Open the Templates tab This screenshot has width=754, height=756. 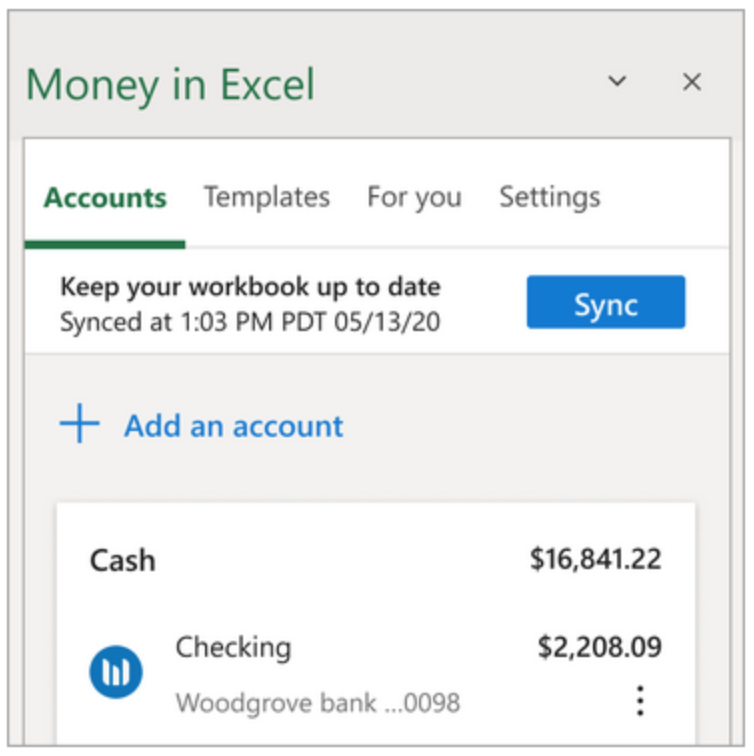pyautogui.click(x=267, y=197)
